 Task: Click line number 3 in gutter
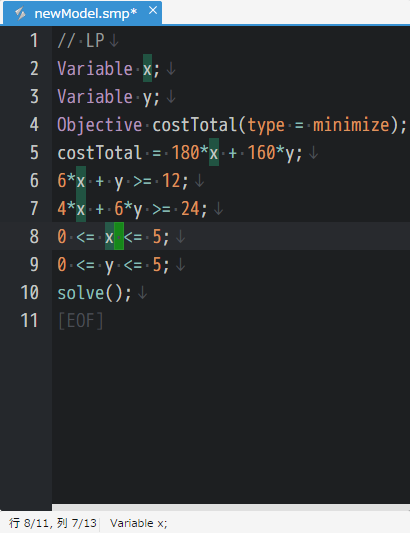(x=34, y=96)
